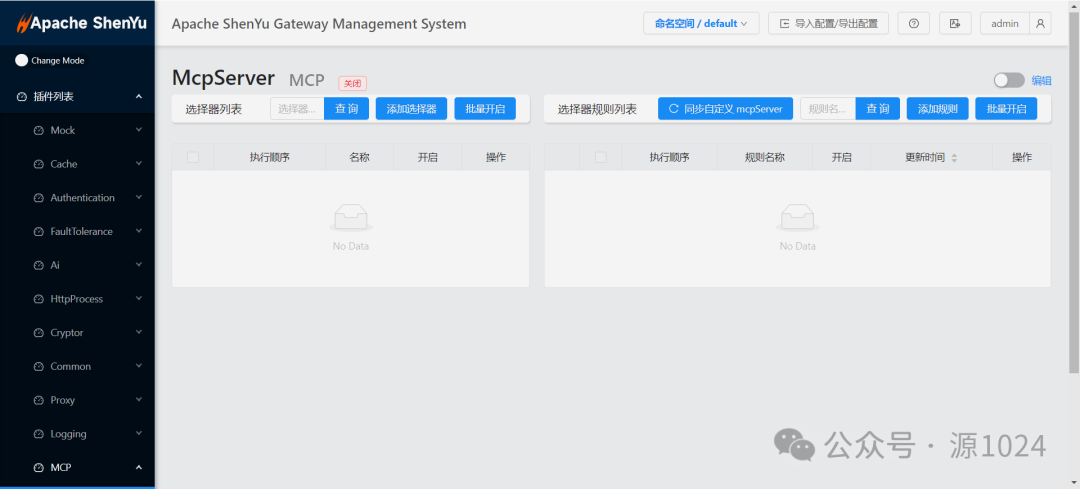1080x489 pixels.
Task: Click the selector list 批量开启 button
Action: (485, 109)
